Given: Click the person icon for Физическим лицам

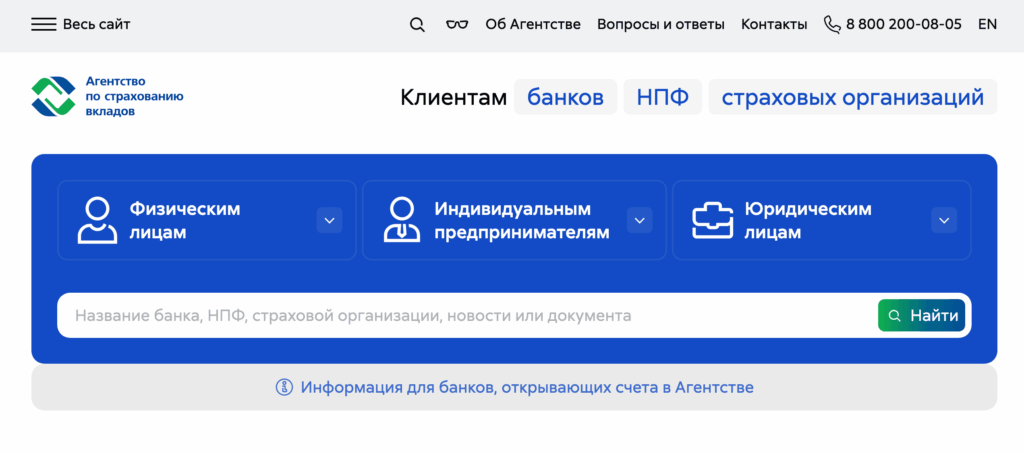Looking at the screenshot, I should [x=97, y=221].
